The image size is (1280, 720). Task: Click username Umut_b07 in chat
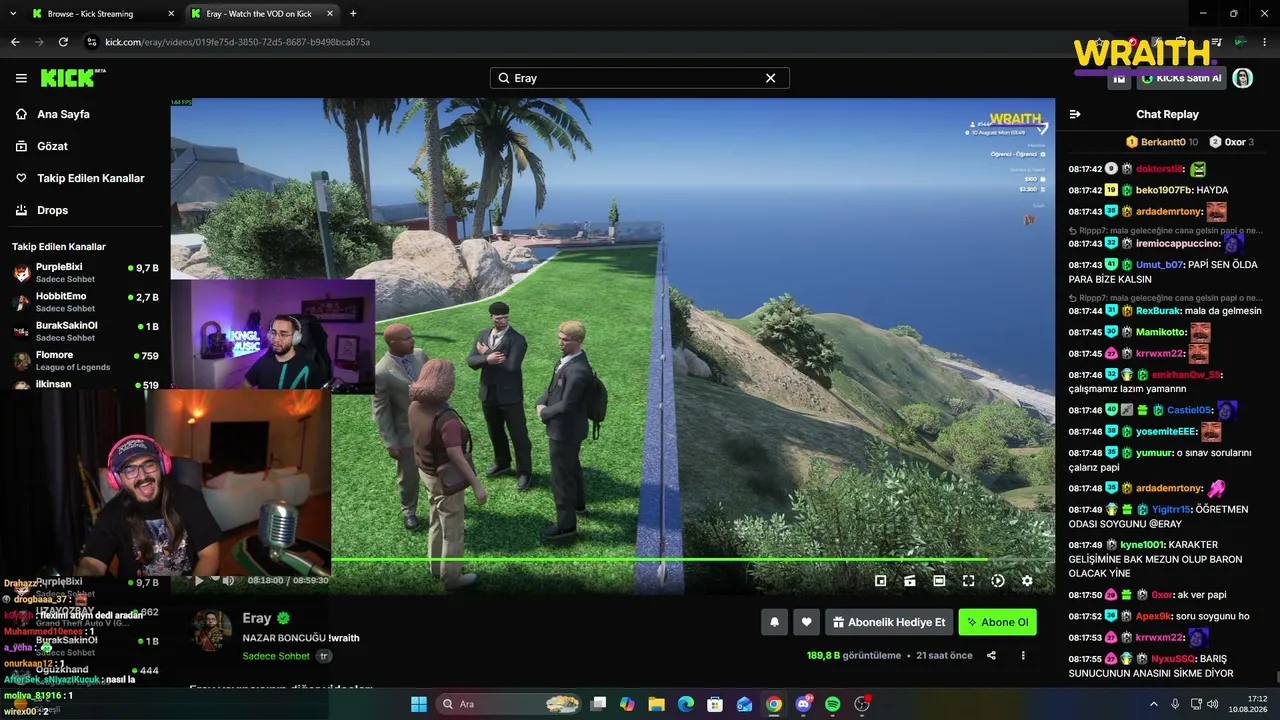pyautogui.click(x=1159, y=265)
